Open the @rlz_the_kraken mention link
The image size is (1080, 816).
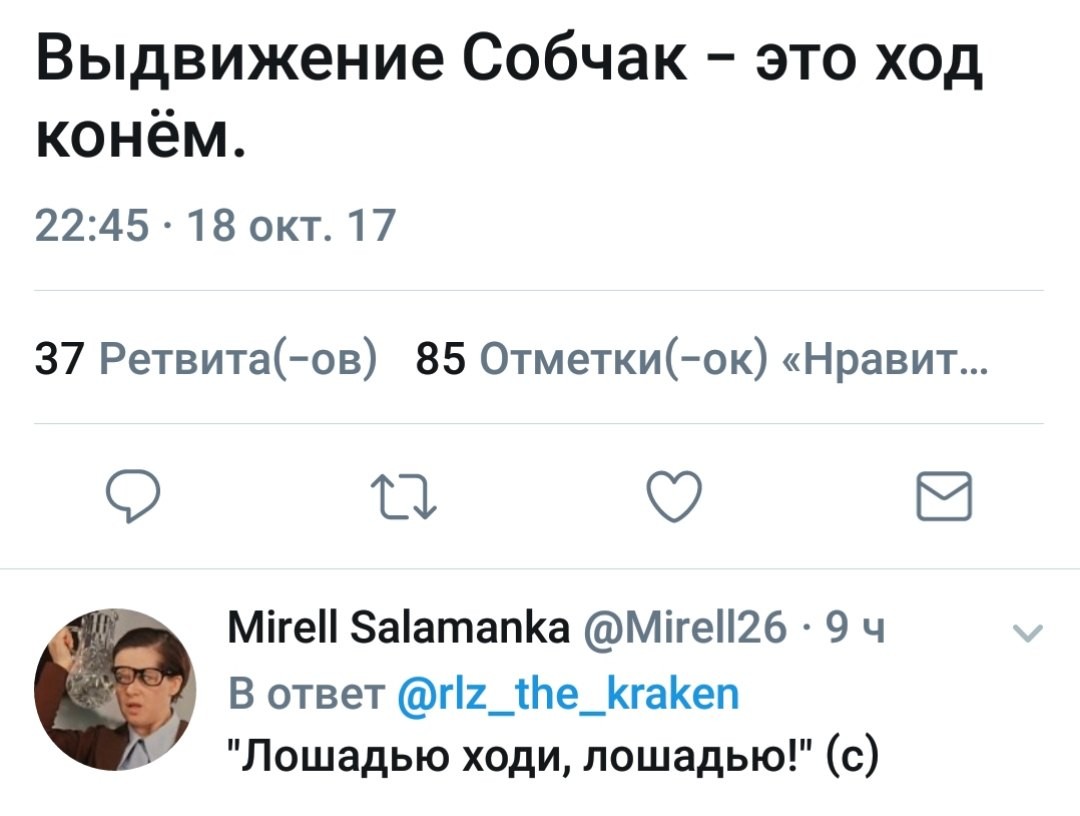tap(570, 693)
